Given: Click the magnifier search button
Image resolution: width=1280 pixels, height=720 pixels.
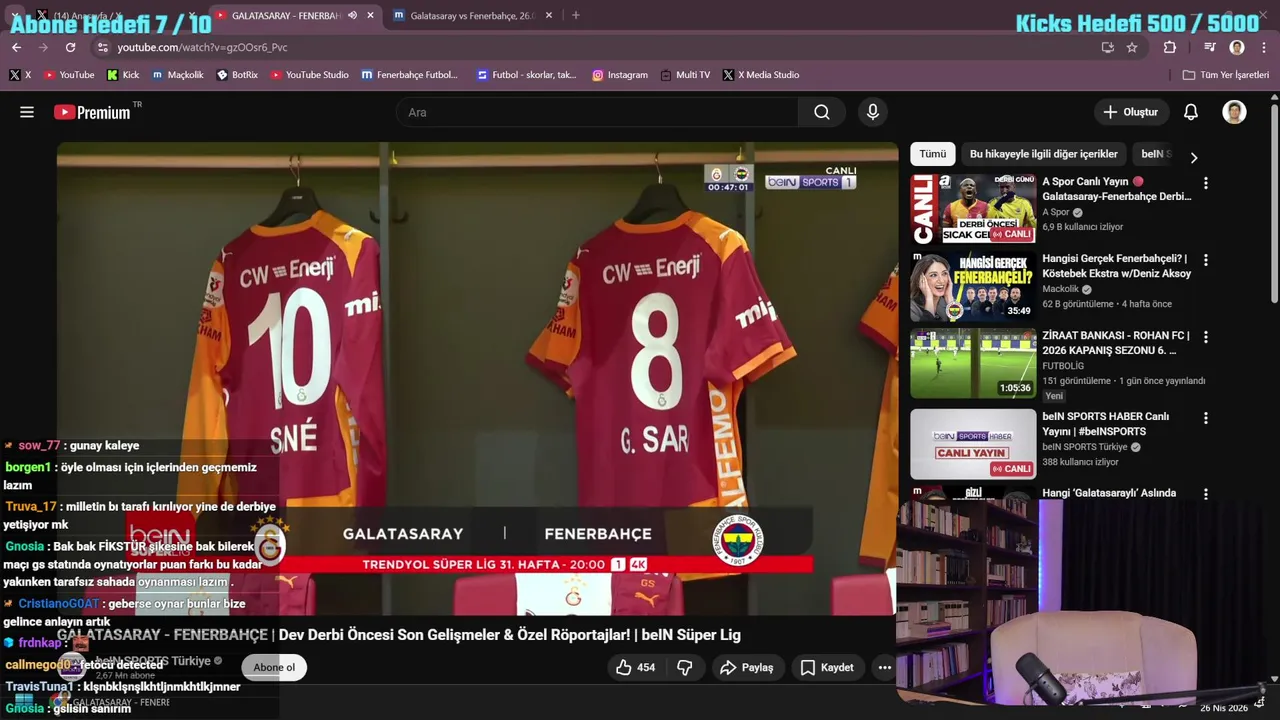Looking at the screenshot, I should (822, 112).
